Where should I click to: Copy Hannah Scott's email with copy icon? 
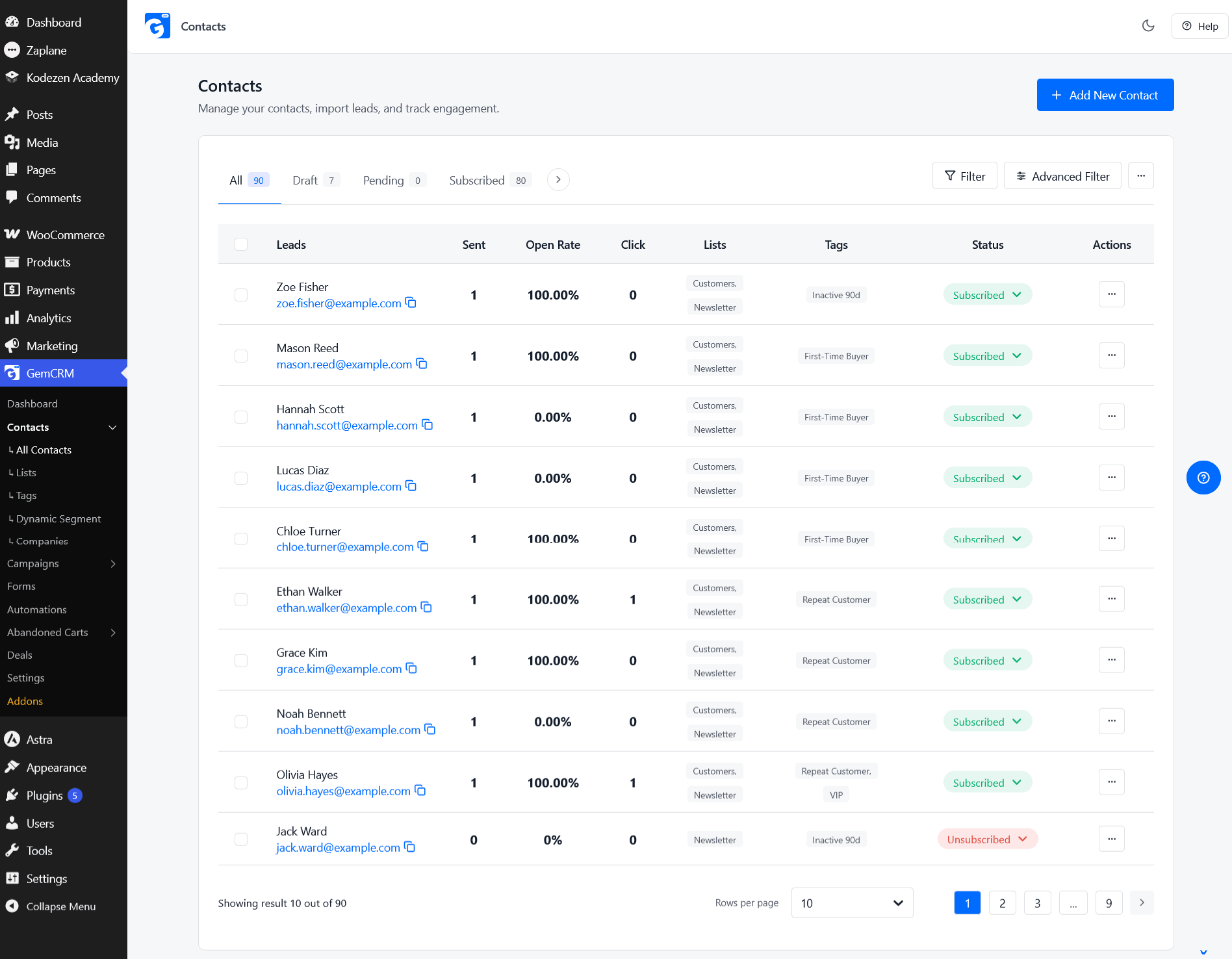427,425
